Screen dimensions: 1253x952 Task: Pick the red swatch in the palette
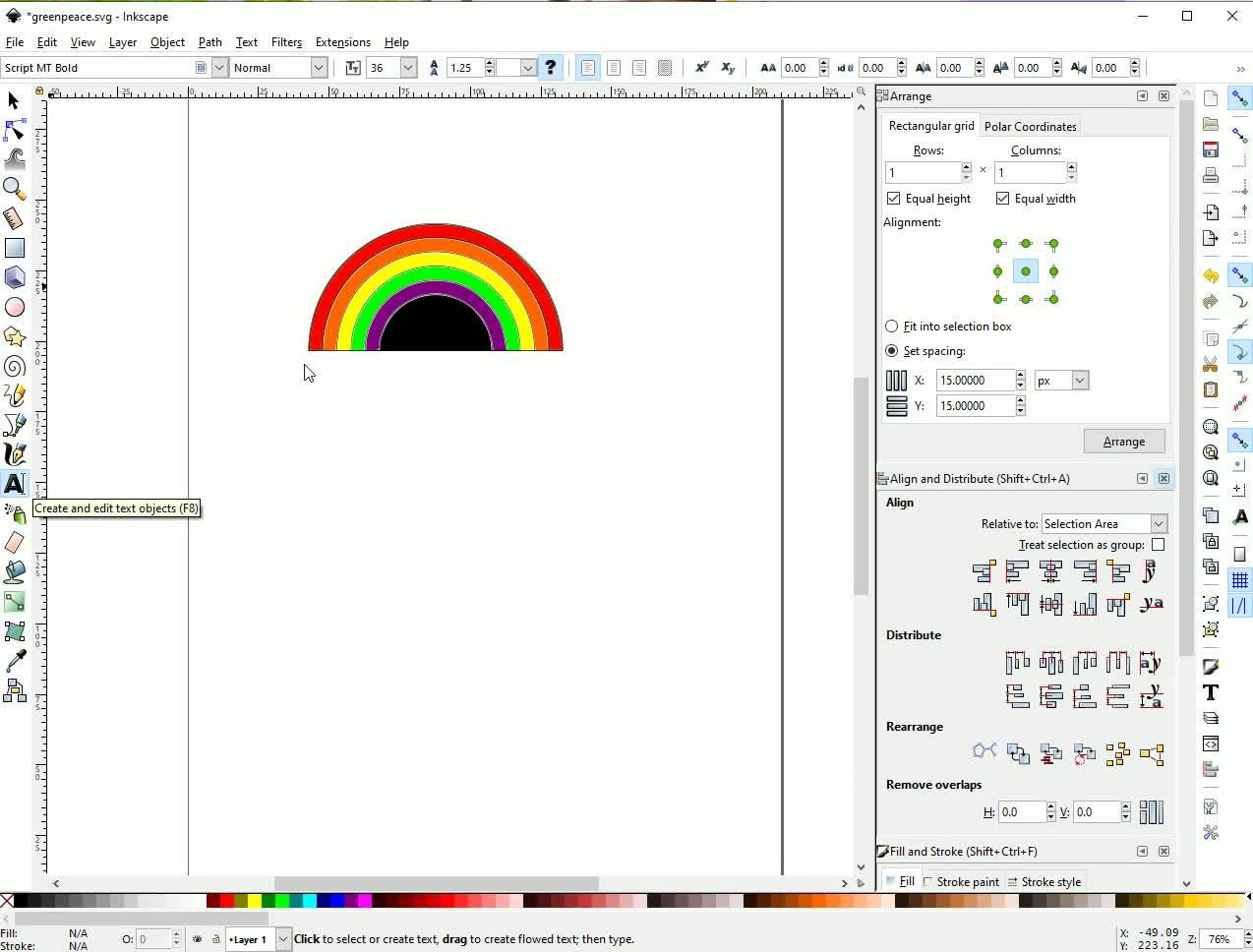[x=227, y=901]
